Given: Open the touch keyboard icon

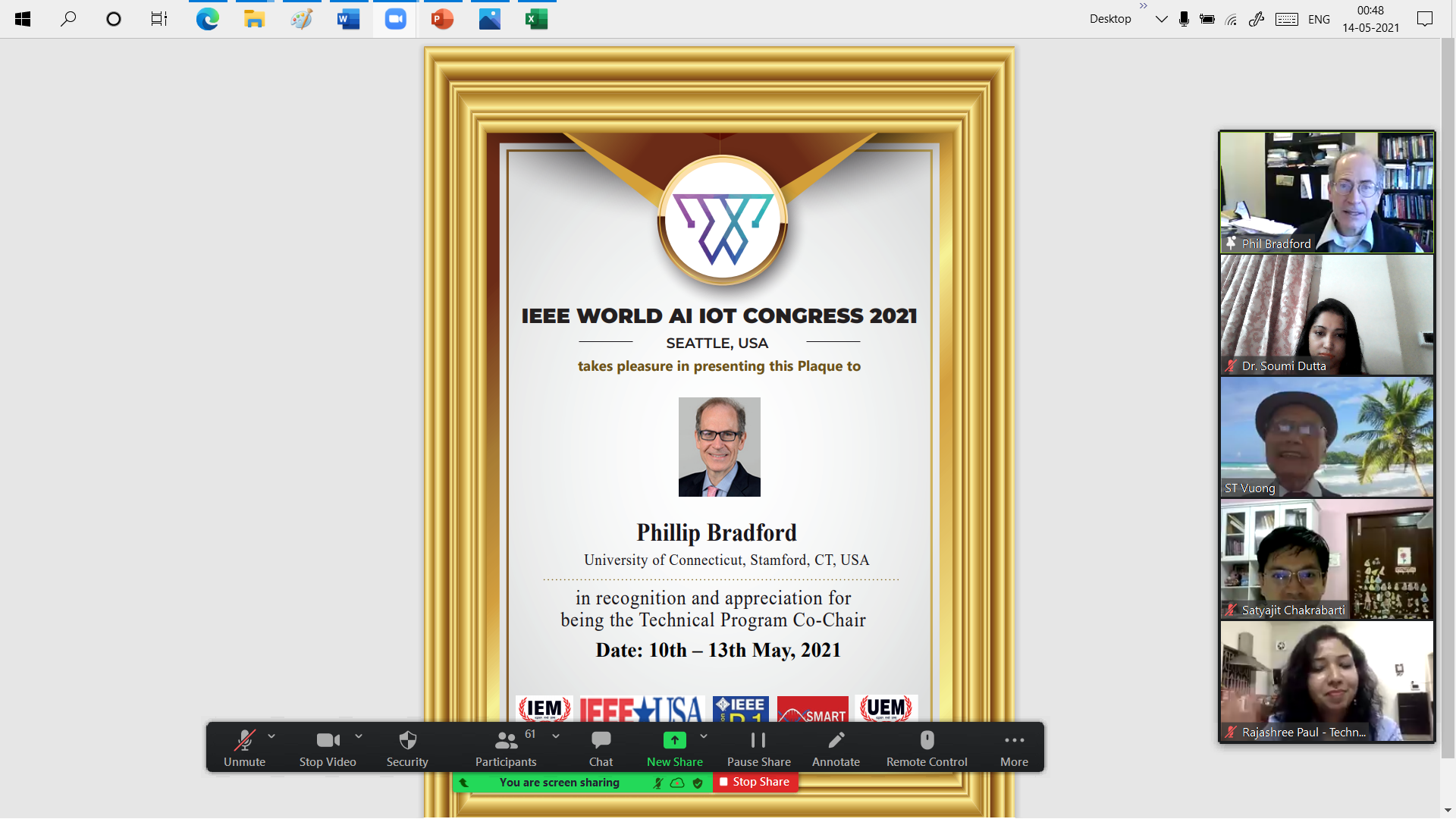Looking at the screenshot, I should click(1286, 19).
